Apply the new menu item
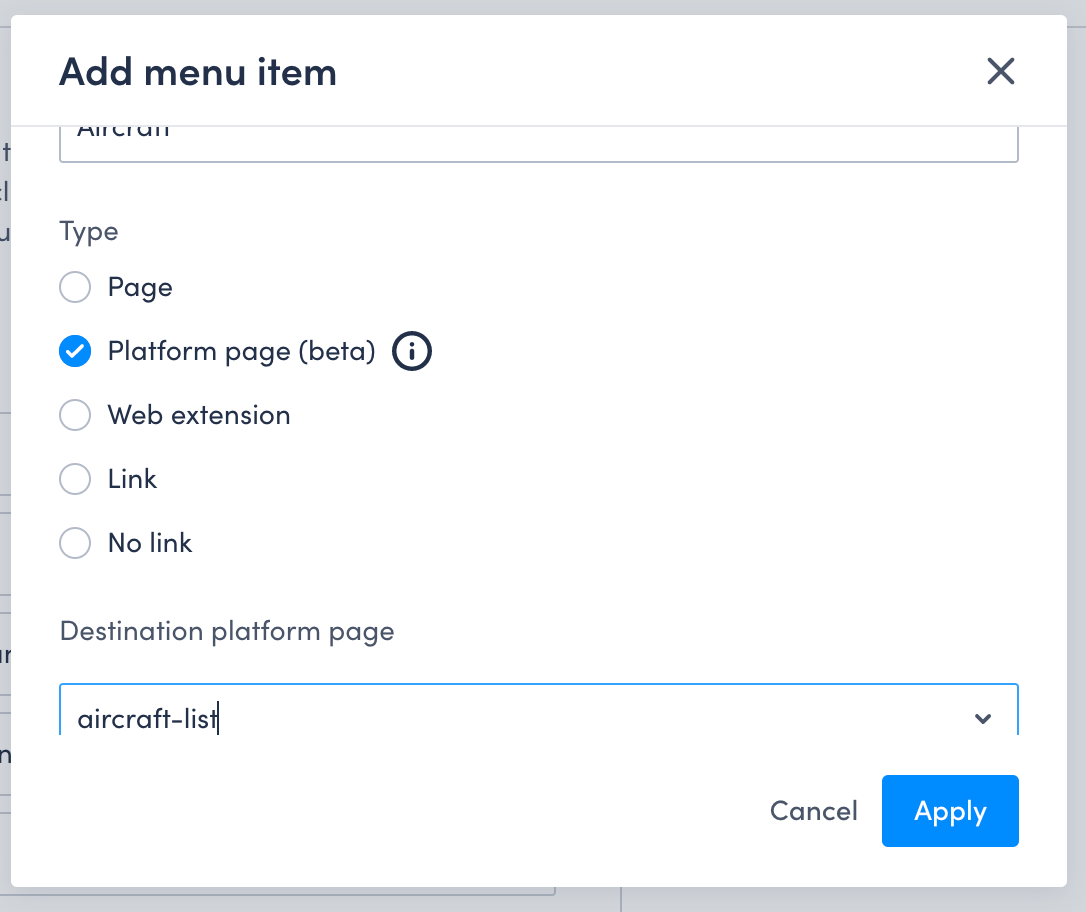This screenshot has height=912, width=1086. 950,811
